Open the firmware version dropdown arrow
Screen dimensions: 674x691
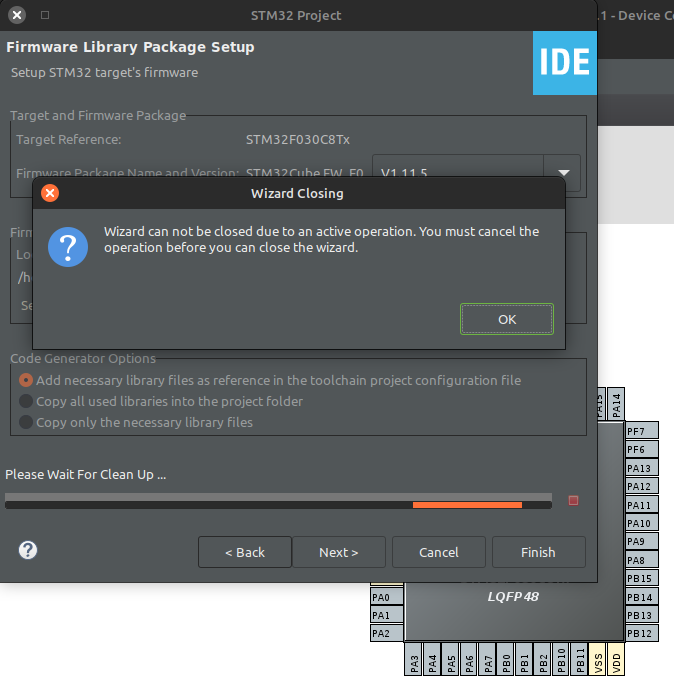pos(563,172)
